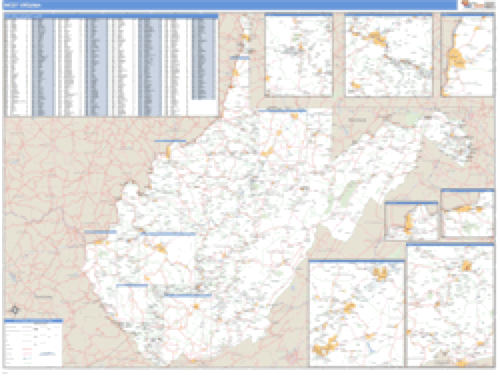Select the tallest inset map in the bottom corner
The height and width of the screenshot is (376, 500).
(x=450, y=305)
